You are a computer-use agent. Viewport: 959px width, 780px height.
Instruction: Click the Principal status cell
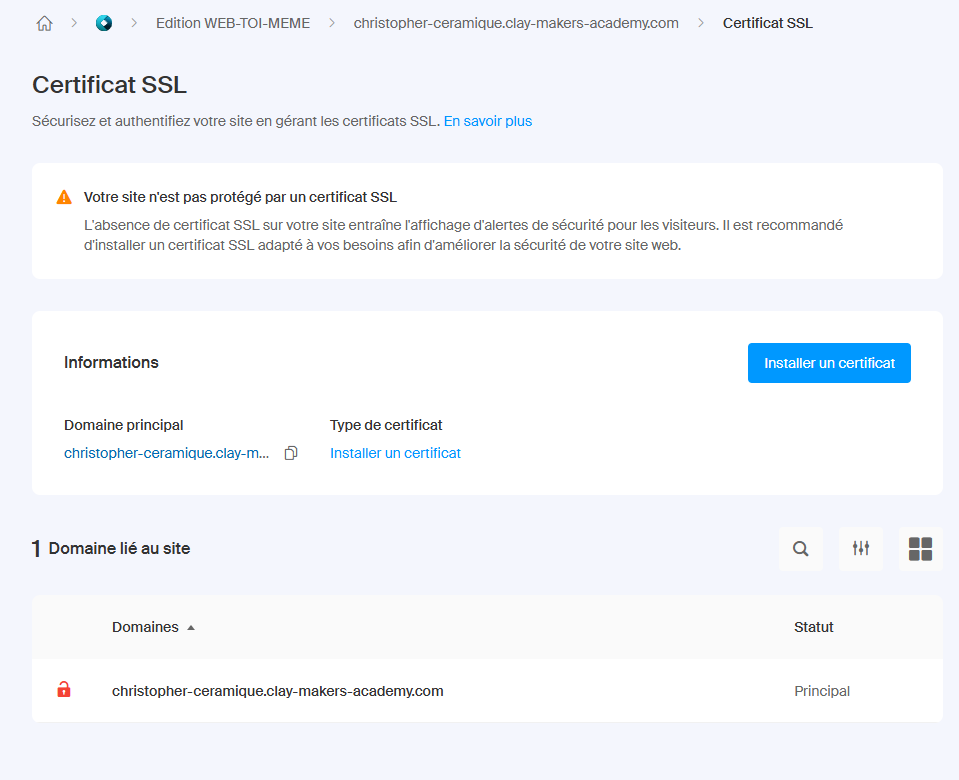(x=821, y=690)
